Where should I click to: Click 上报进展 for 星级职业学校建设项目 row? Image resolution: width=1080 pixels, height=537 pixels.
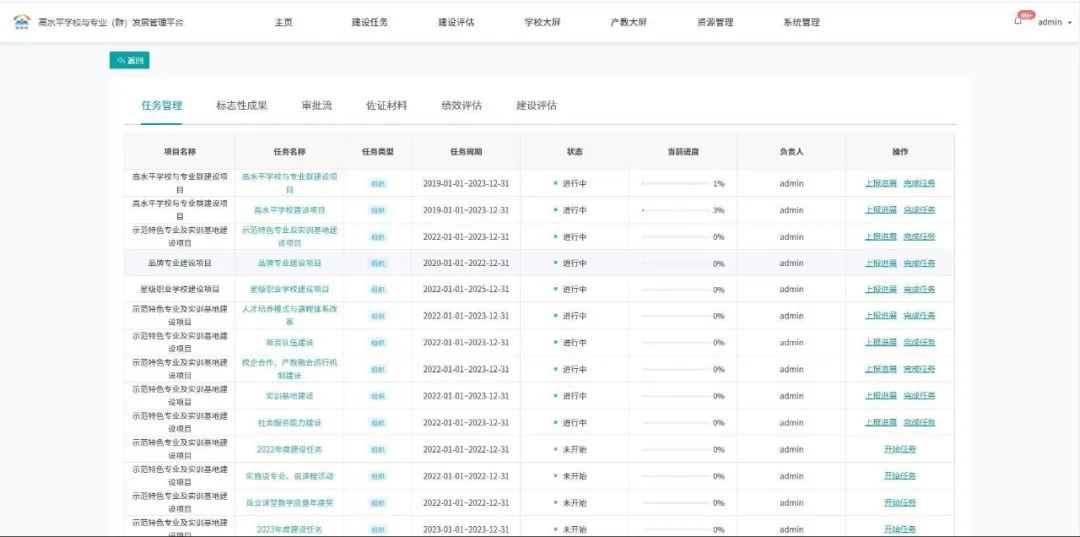(881, 289)
